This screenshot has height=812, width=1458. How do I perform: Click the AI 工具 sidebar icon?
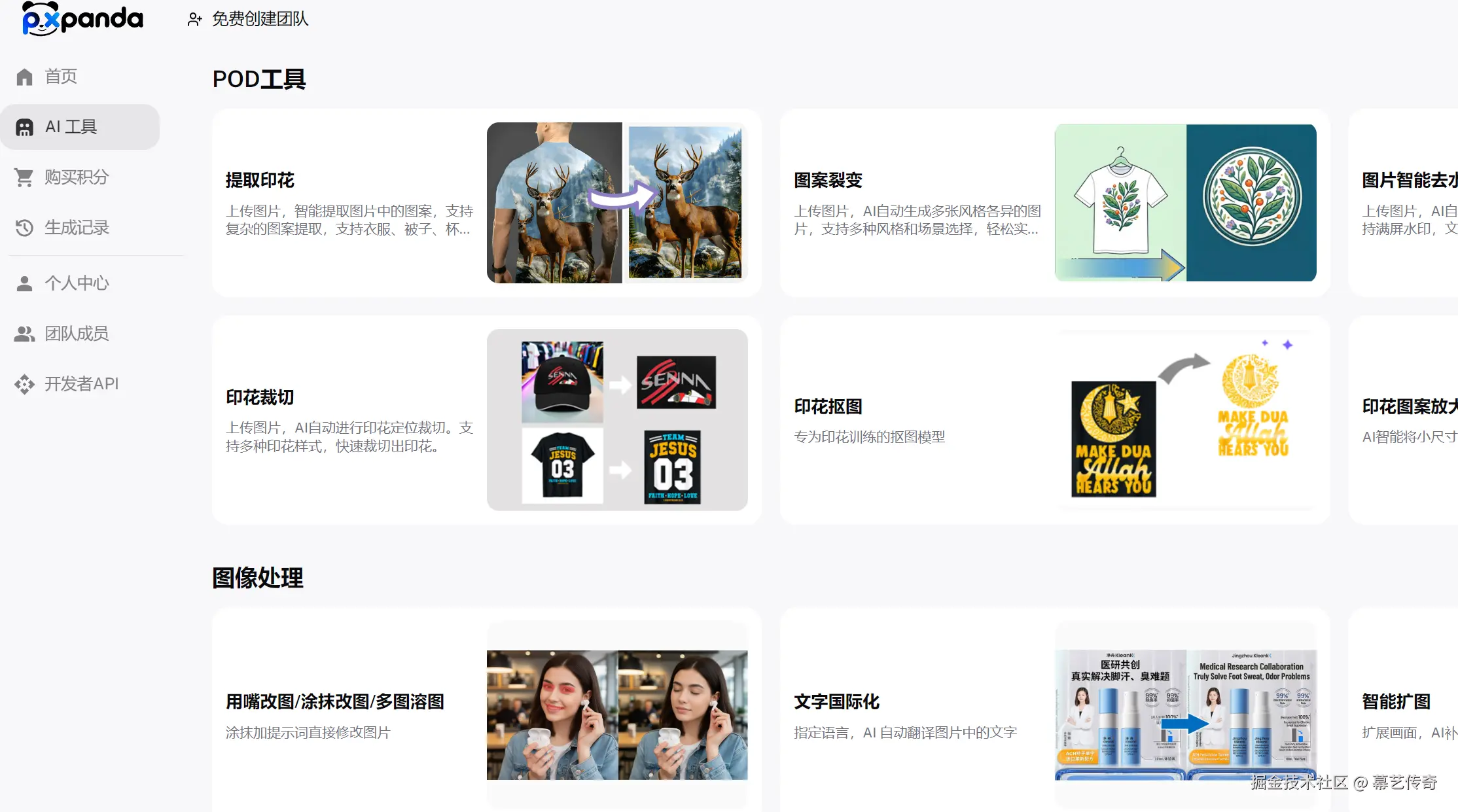tap(24, 126)
